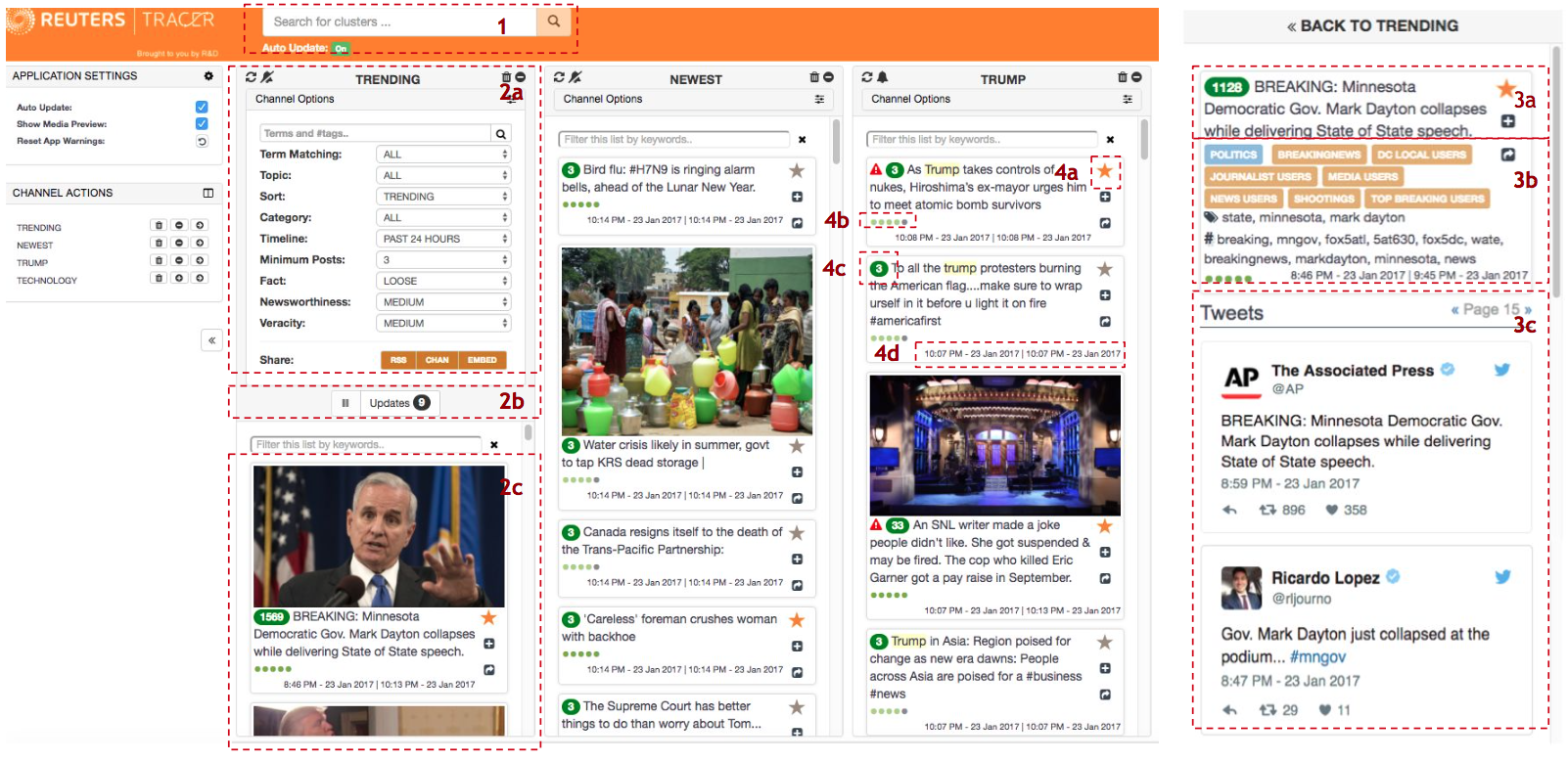
Task: Click the Channel Actions column layout icon
Action: pos(208,194)
